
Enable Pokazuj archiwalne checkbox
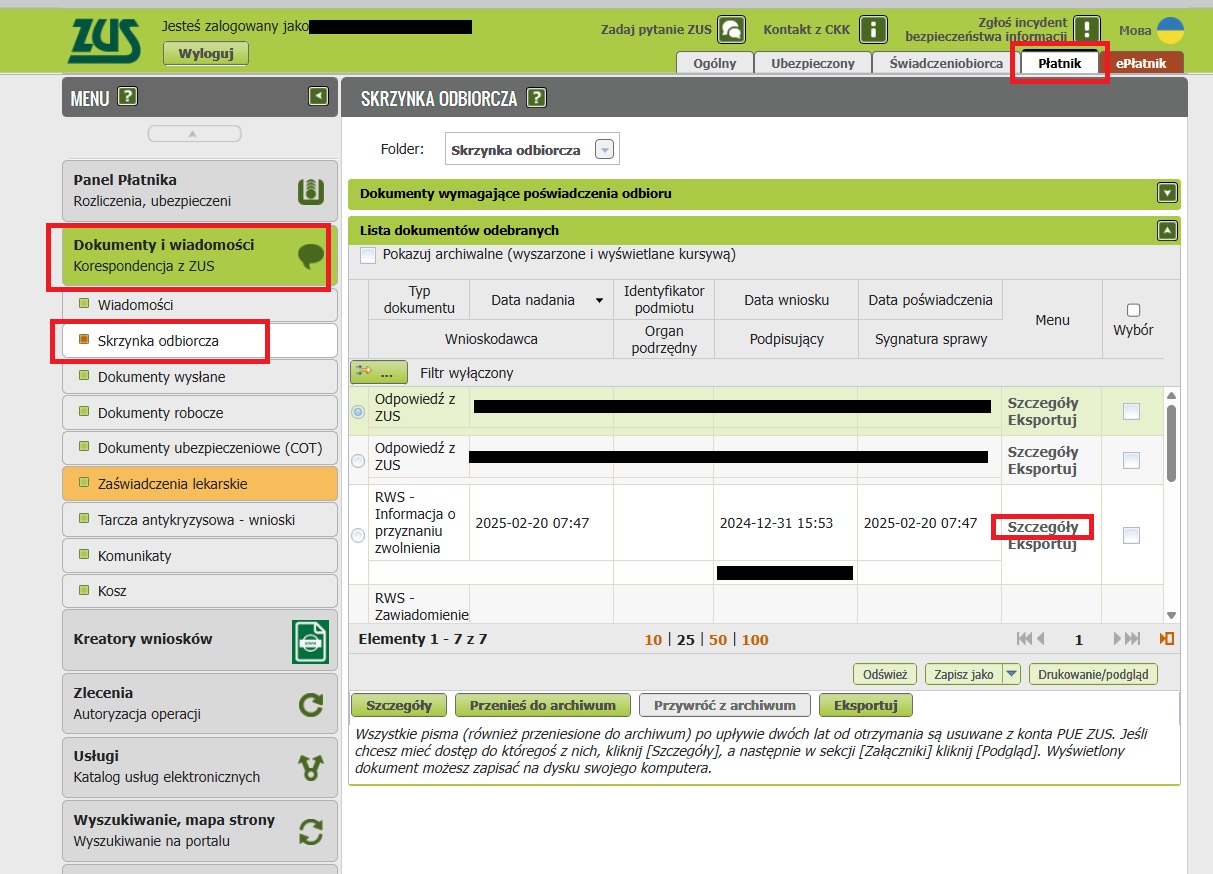click(368, 255)
